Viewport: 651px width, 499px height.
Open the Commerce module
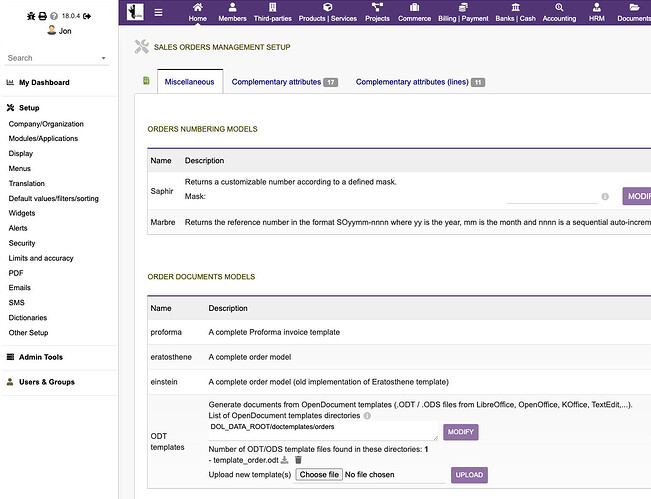click(414, 12)
